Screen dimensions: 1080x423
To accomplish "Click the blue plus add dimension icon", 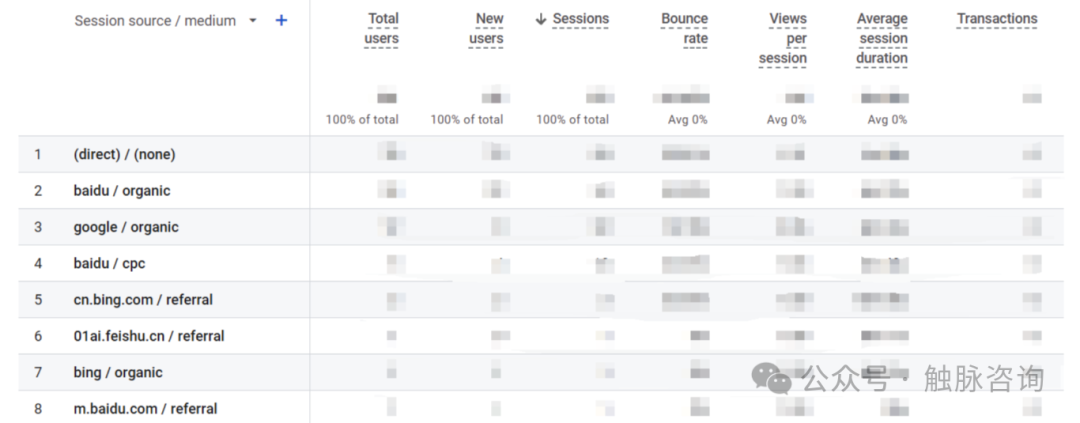I will [x=281, y=20].
